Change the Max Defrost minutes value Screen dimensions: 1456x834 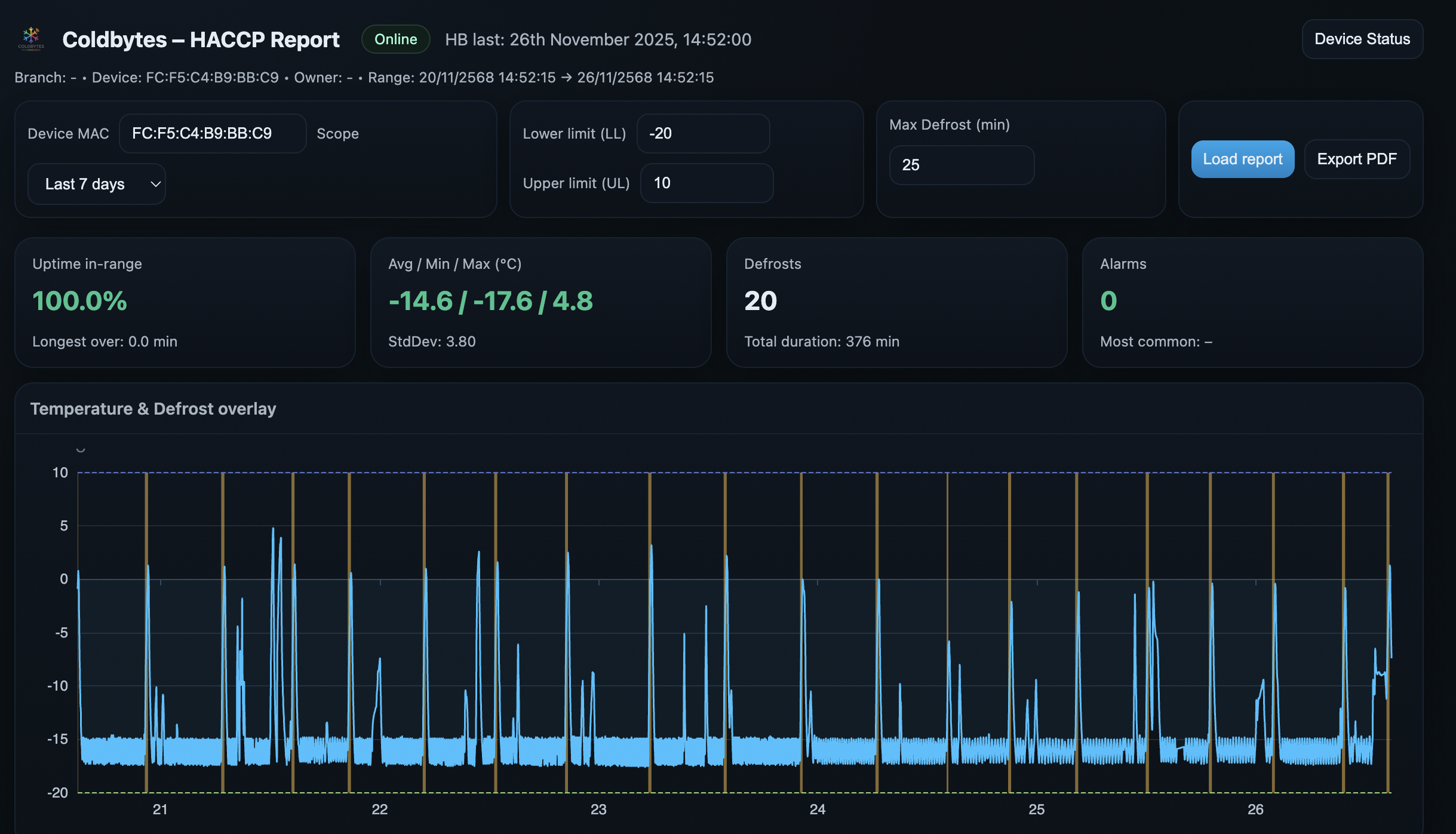(962, 165)
